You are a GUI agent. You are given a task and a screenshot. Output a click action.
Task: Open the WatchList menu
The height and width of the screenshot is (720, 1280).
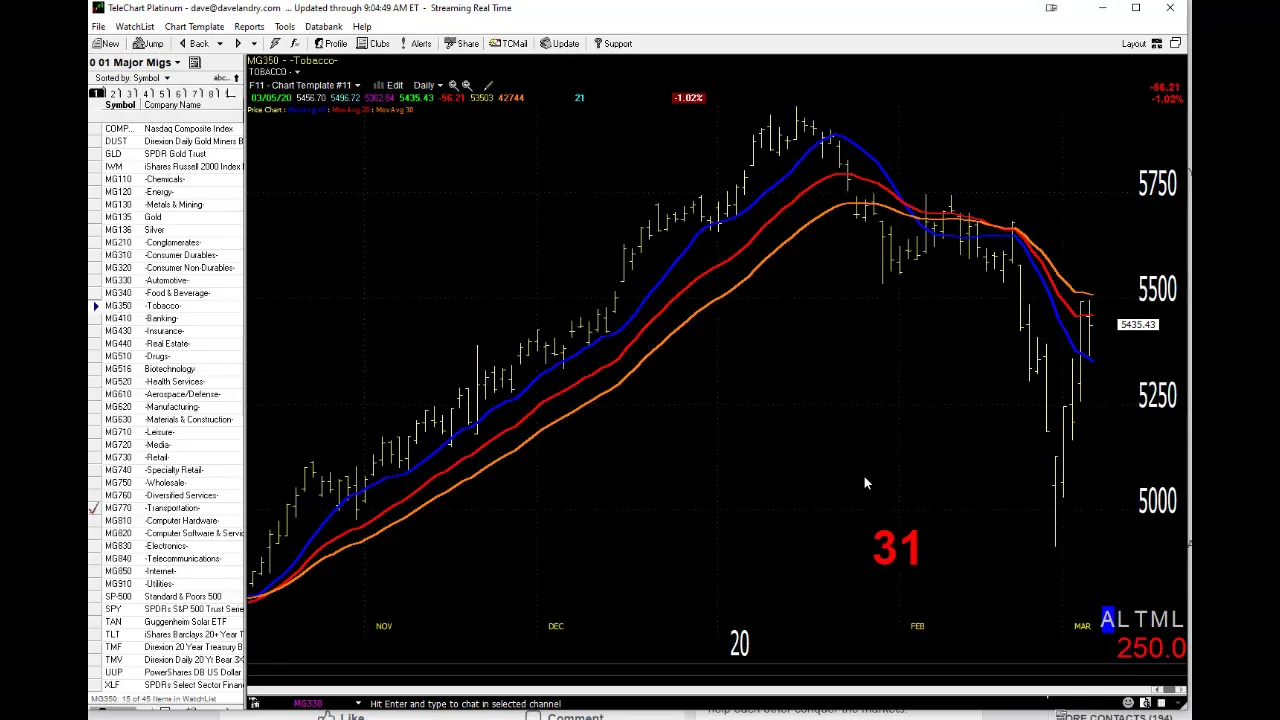pyautogui.click(x=134, y=27)
